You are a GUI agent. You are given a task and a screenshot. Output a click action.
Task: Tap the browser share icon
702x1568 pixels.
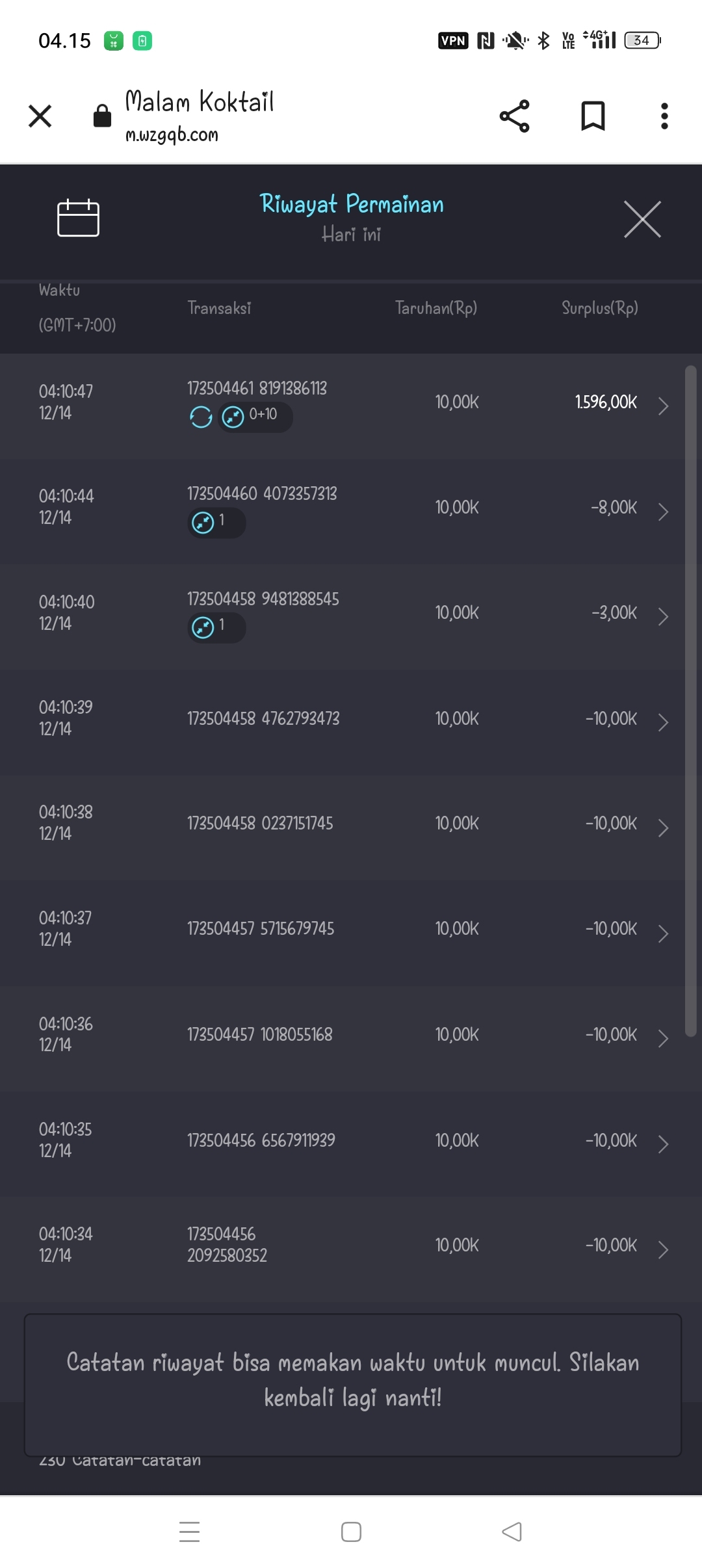click(x=514, y=116)
